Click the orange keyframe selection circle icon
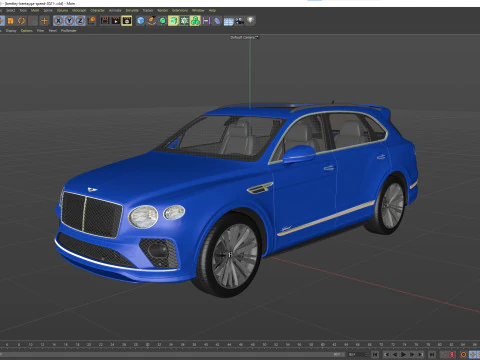480x360 pixels. [464, 355]
